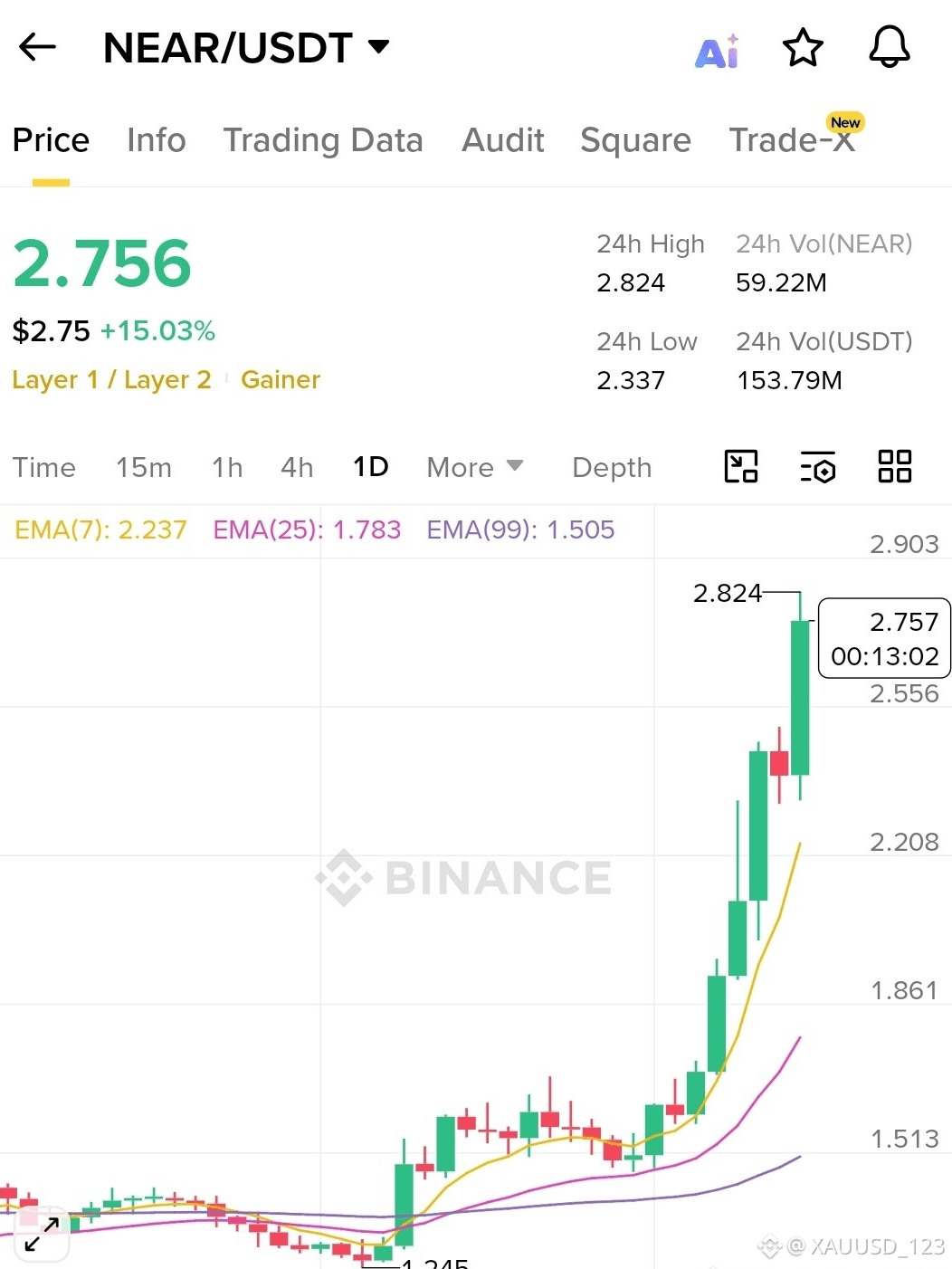952x1269 pixels.
Task: Open price alerts bell icon
Action: coord(890,47)
